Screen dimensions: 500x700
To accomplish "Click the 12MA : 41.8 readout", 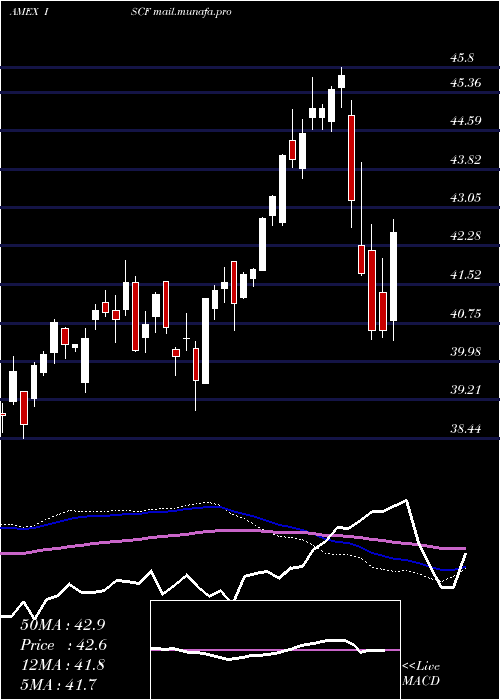I will click(63, 665).
